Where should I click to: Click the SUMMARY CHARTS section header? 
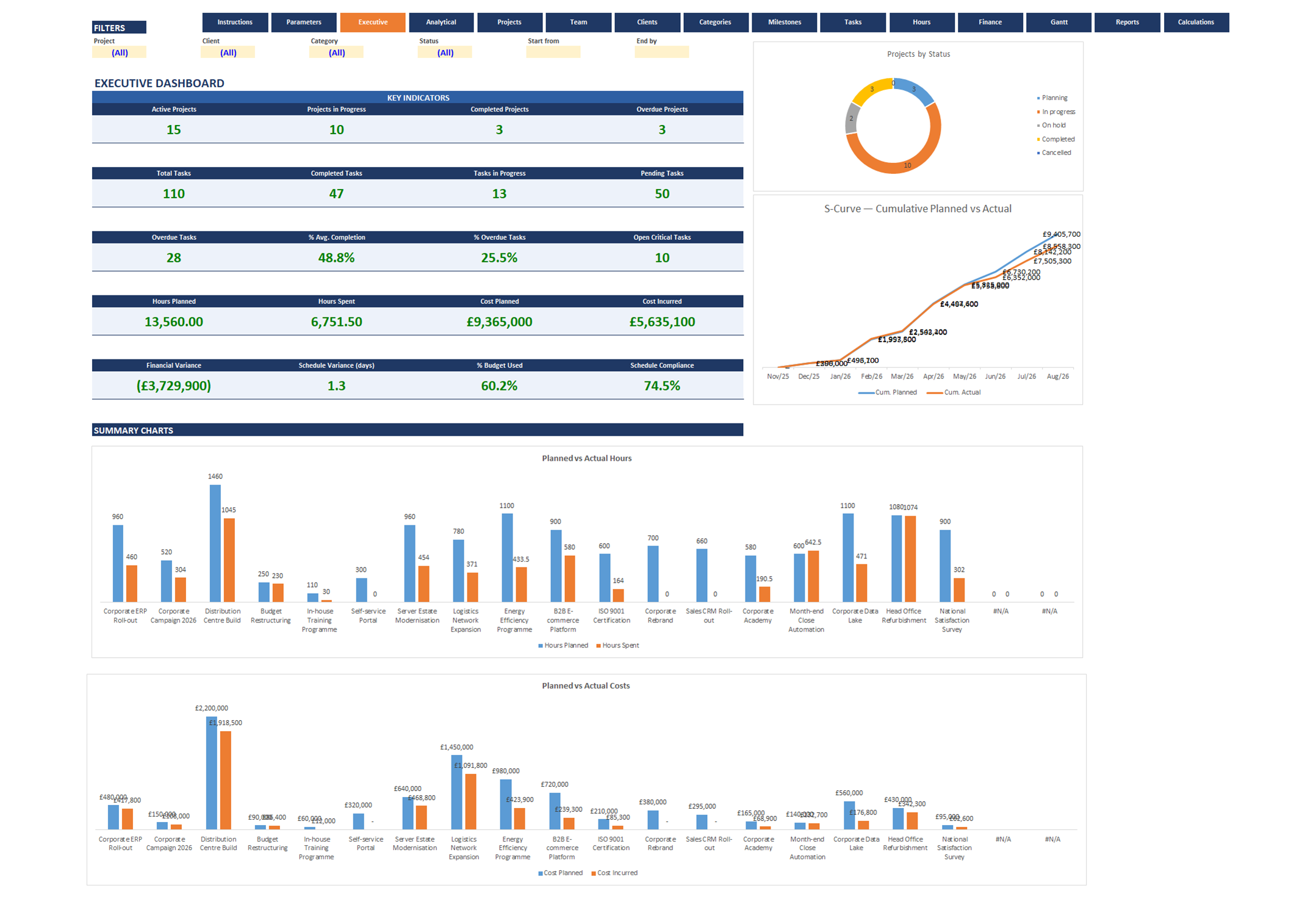tap(417, 430)
